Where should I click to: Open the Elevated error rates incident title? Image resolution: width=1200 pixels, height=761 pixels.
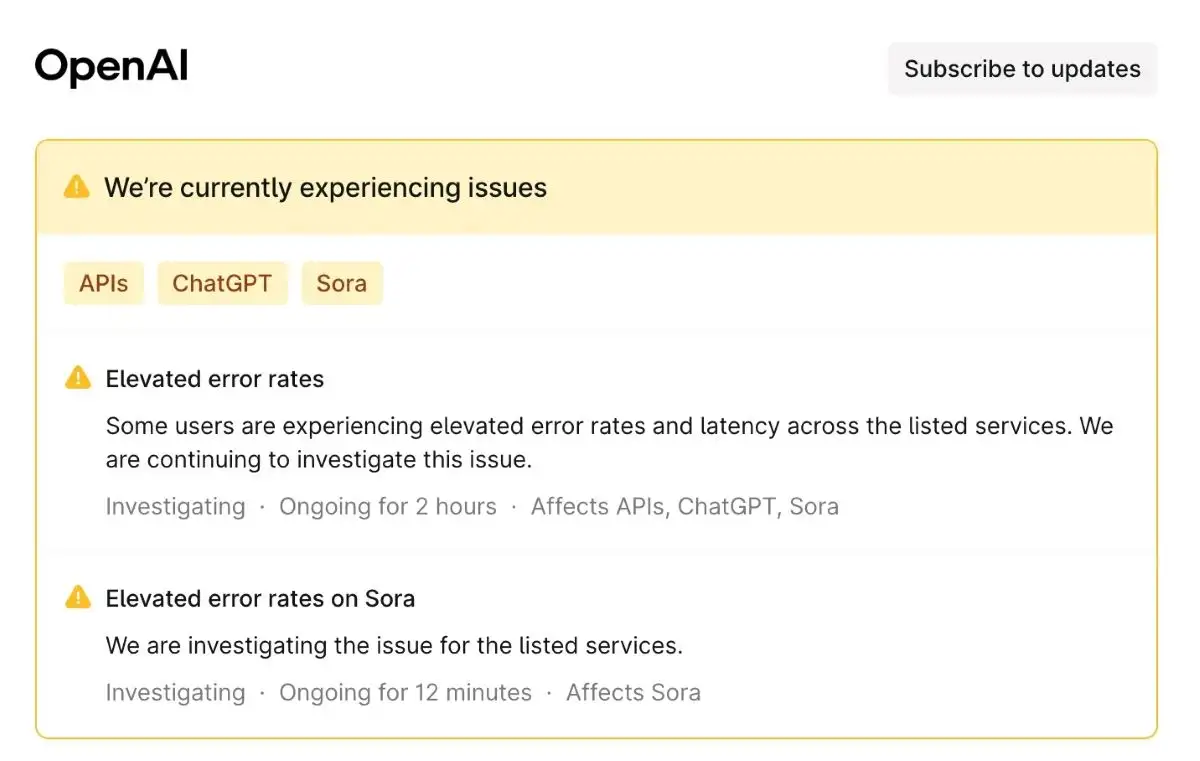(215, 379)
